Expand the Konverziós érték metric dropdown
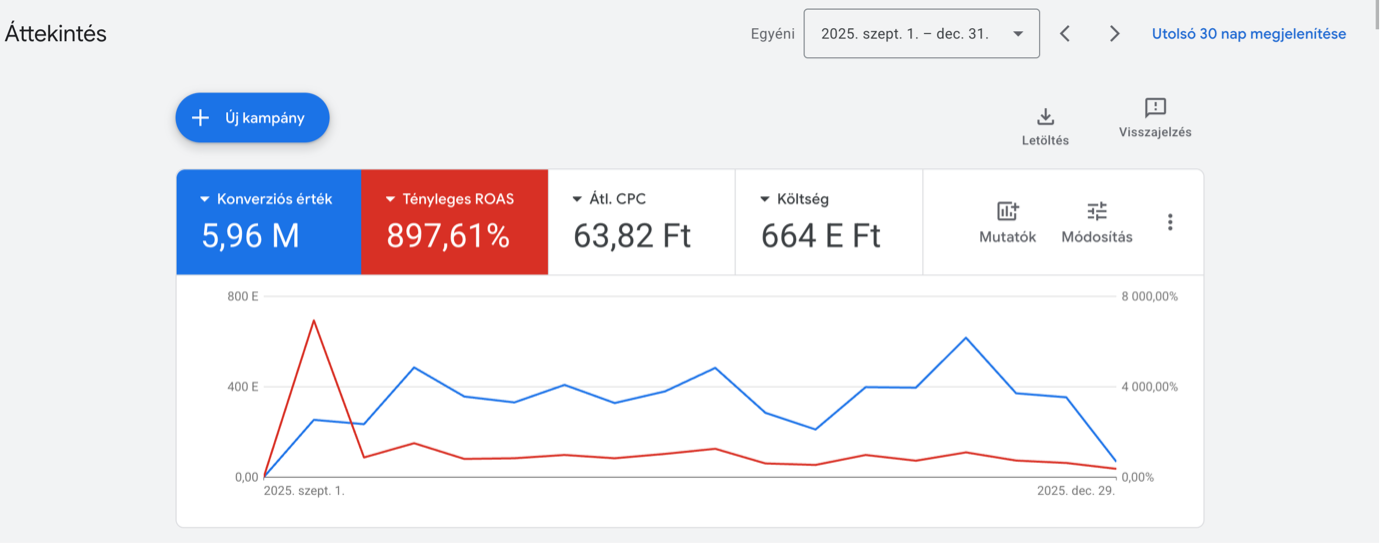 (x=205, y=199)
